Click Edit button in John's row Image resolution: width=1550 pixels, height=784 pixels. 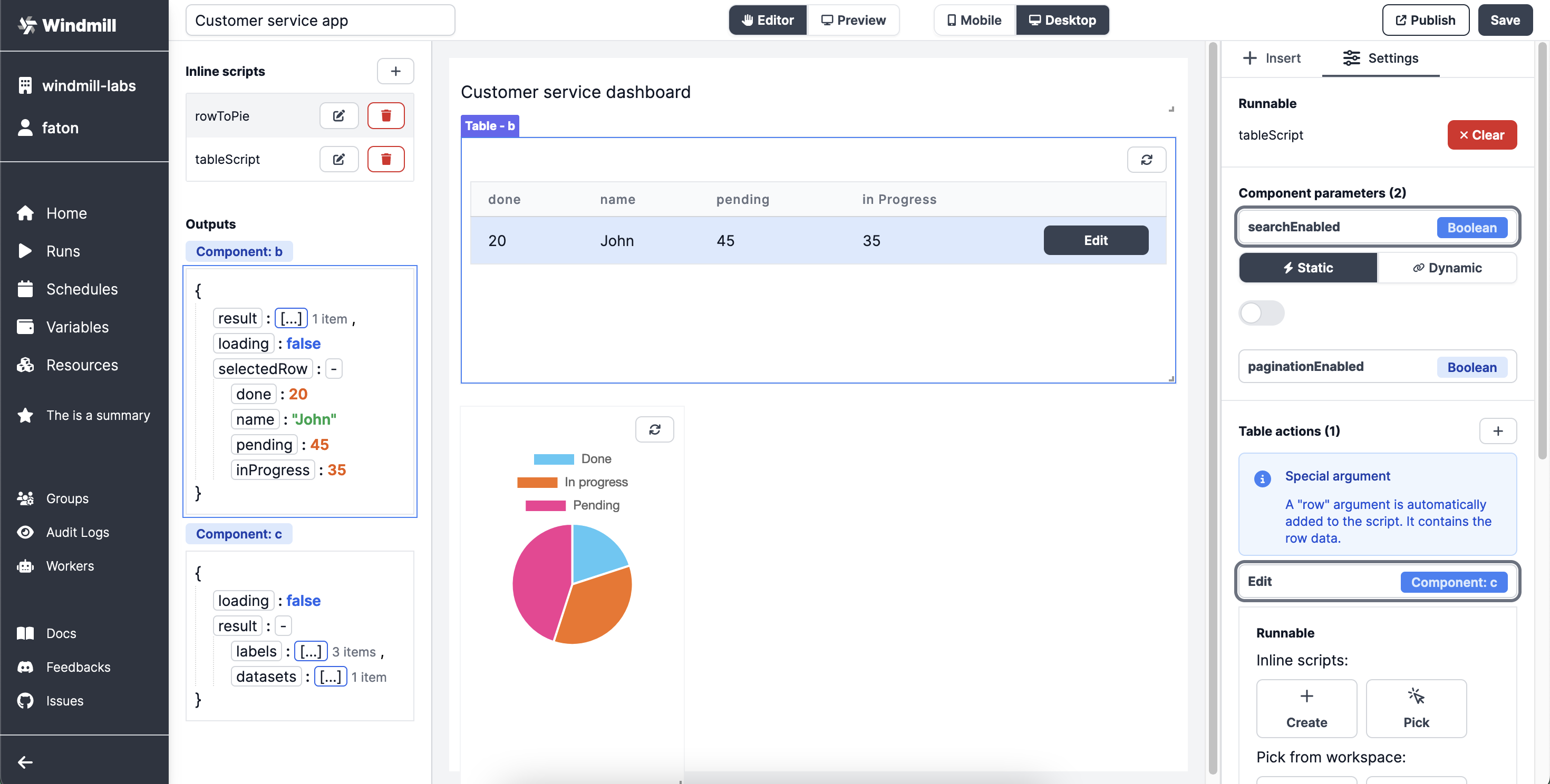pos(1095,240)
